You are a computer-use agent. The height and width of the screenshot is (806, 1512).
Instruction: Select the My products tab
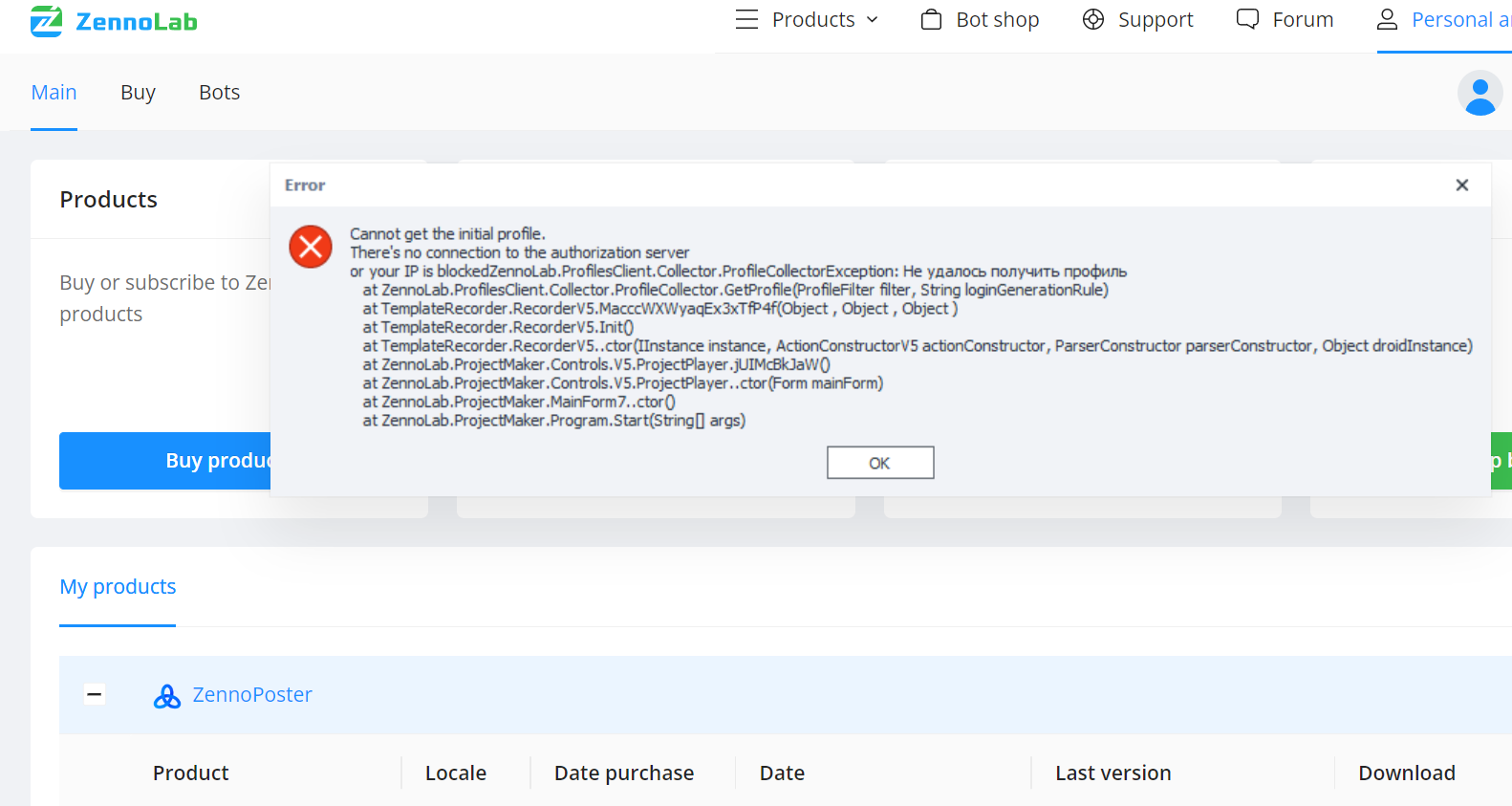[118, 586]
